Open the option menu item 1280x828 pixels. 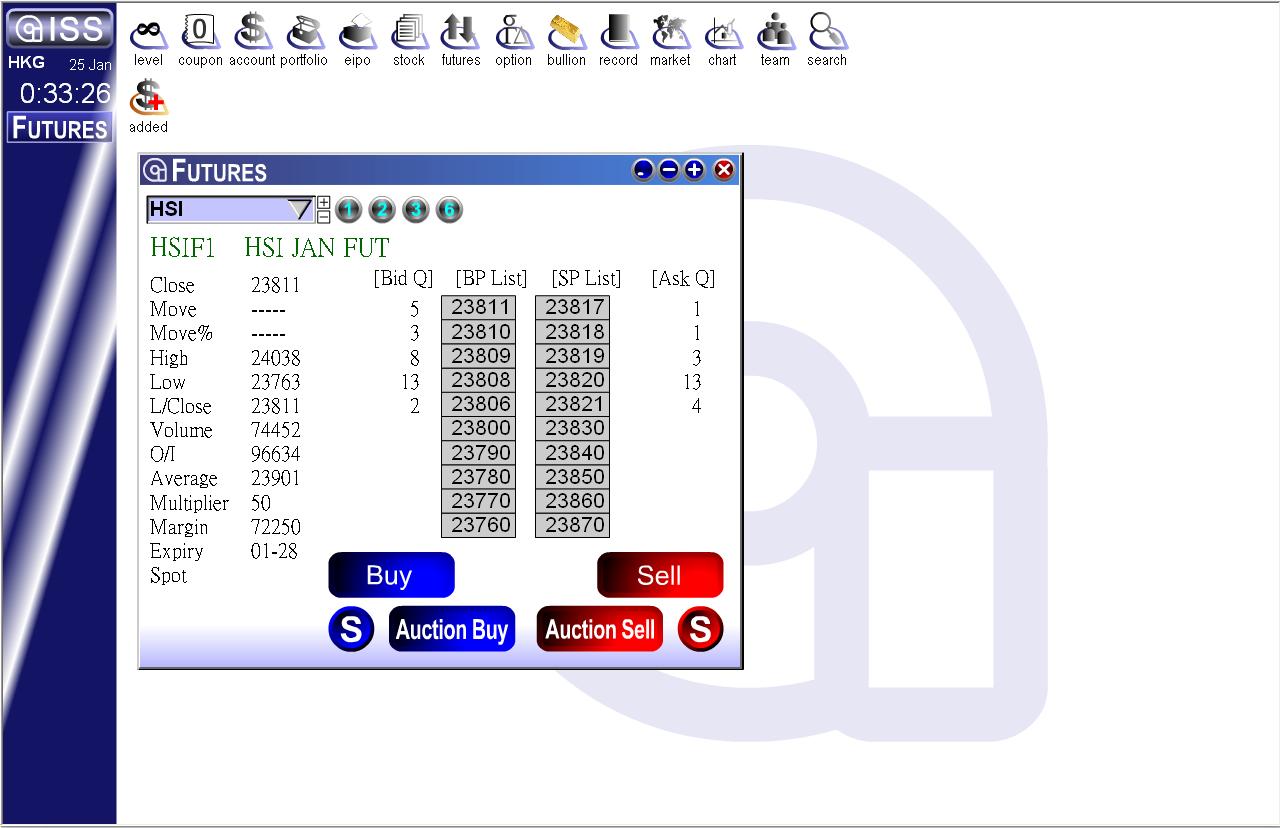pos(513,40)
